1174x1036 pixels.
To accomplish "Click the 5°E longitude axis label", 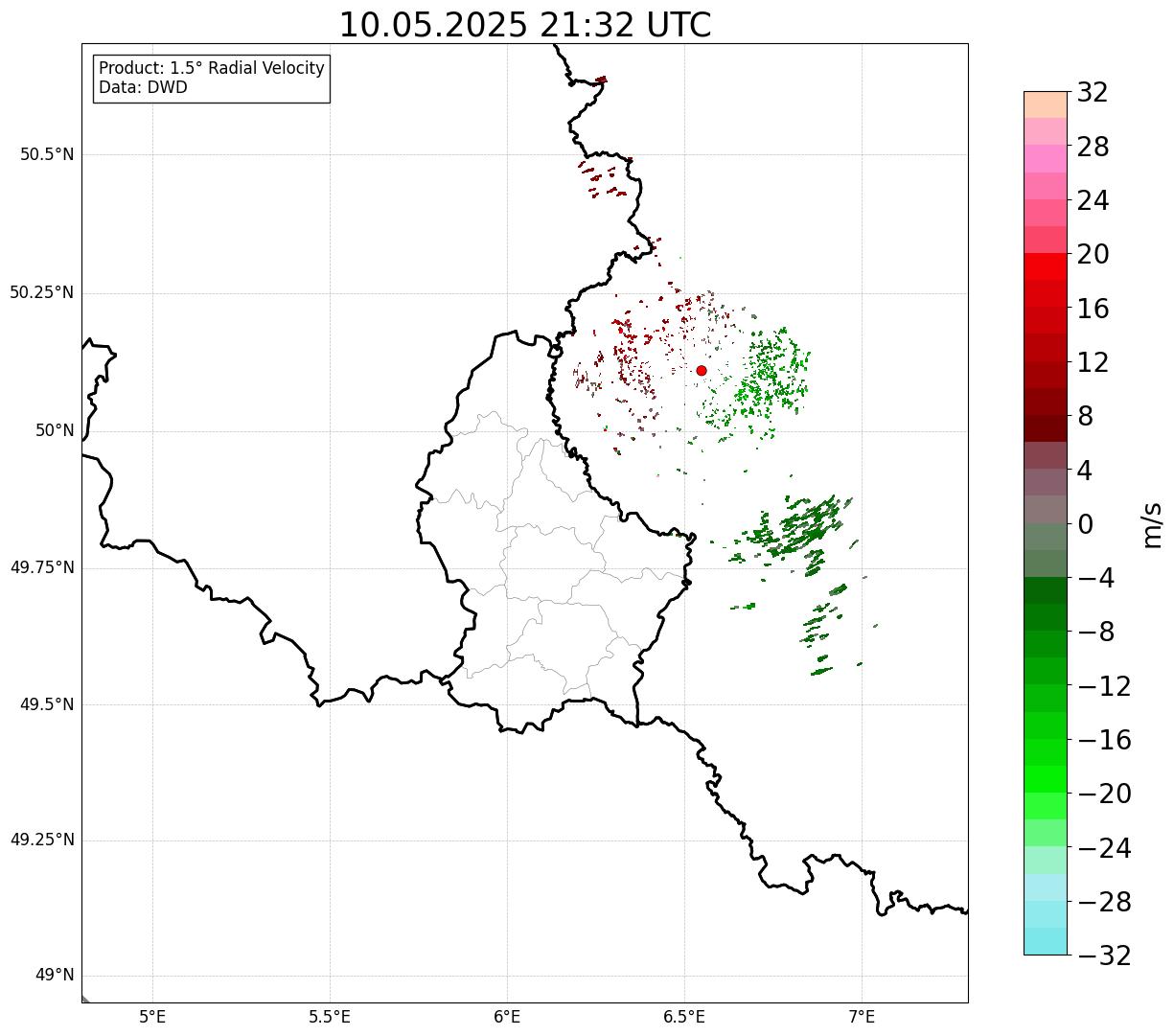I will pyautogui.click(x=152, y=1017).
